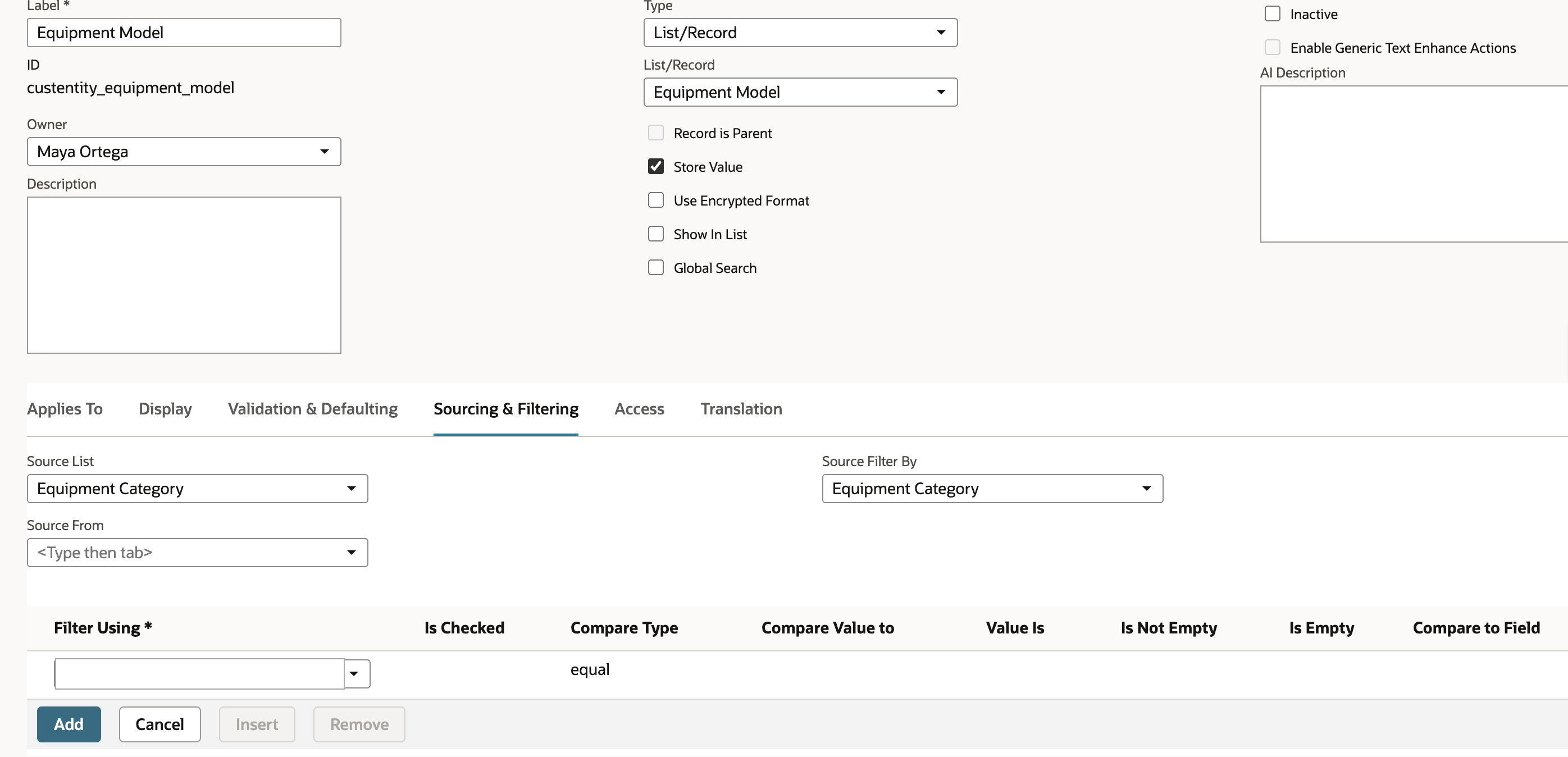The image size is (1568, 757).
Task: Uncheck the Store Value checkbox
Action: pos(655,167)
